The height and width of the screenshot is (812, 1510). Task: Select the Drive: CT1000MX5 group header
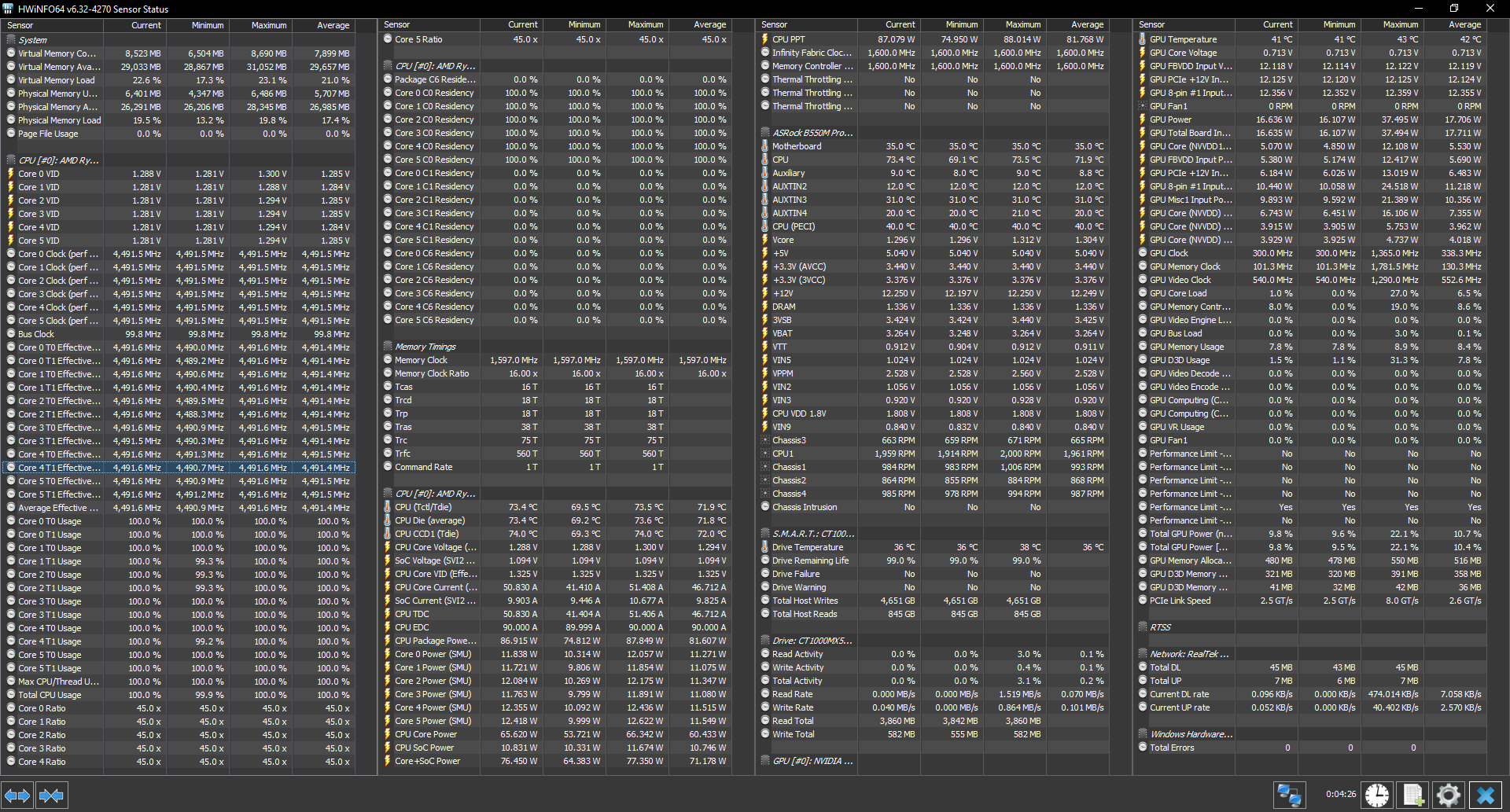click(934, 641)
